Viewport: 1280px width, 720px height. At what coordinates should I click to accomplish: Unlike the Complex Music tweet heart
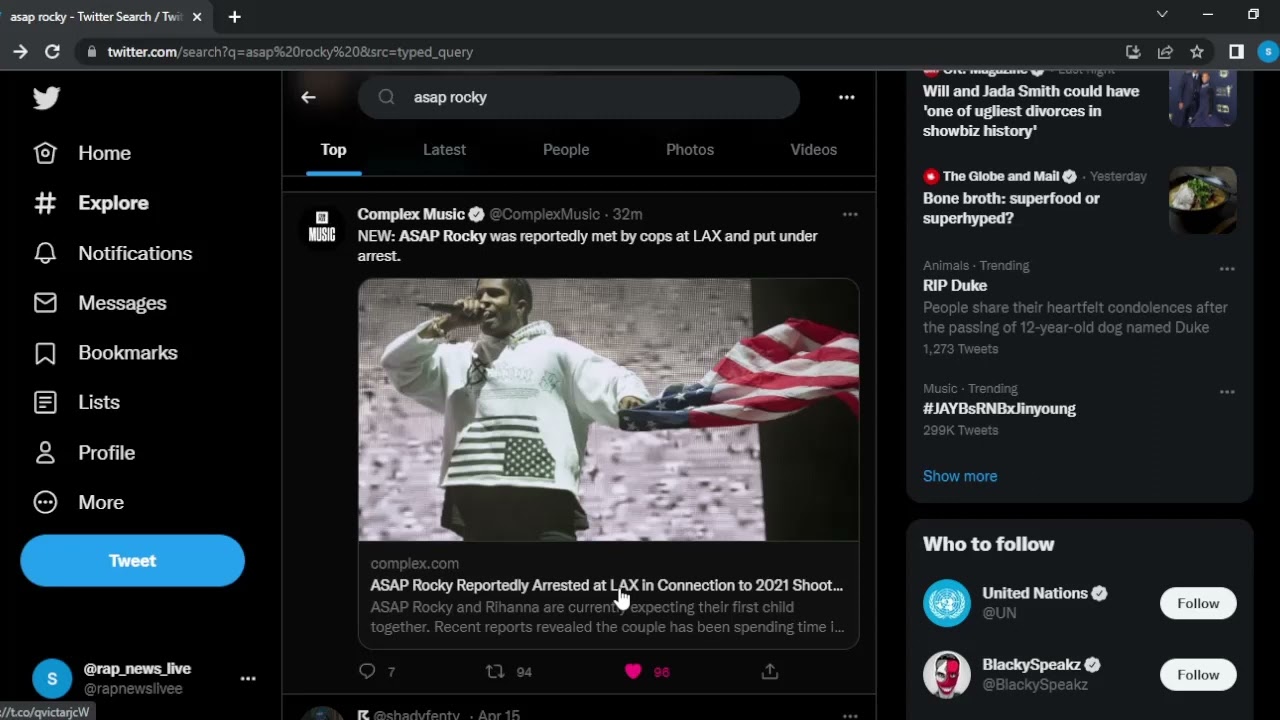pyautogui.click(x=632, y=672)
